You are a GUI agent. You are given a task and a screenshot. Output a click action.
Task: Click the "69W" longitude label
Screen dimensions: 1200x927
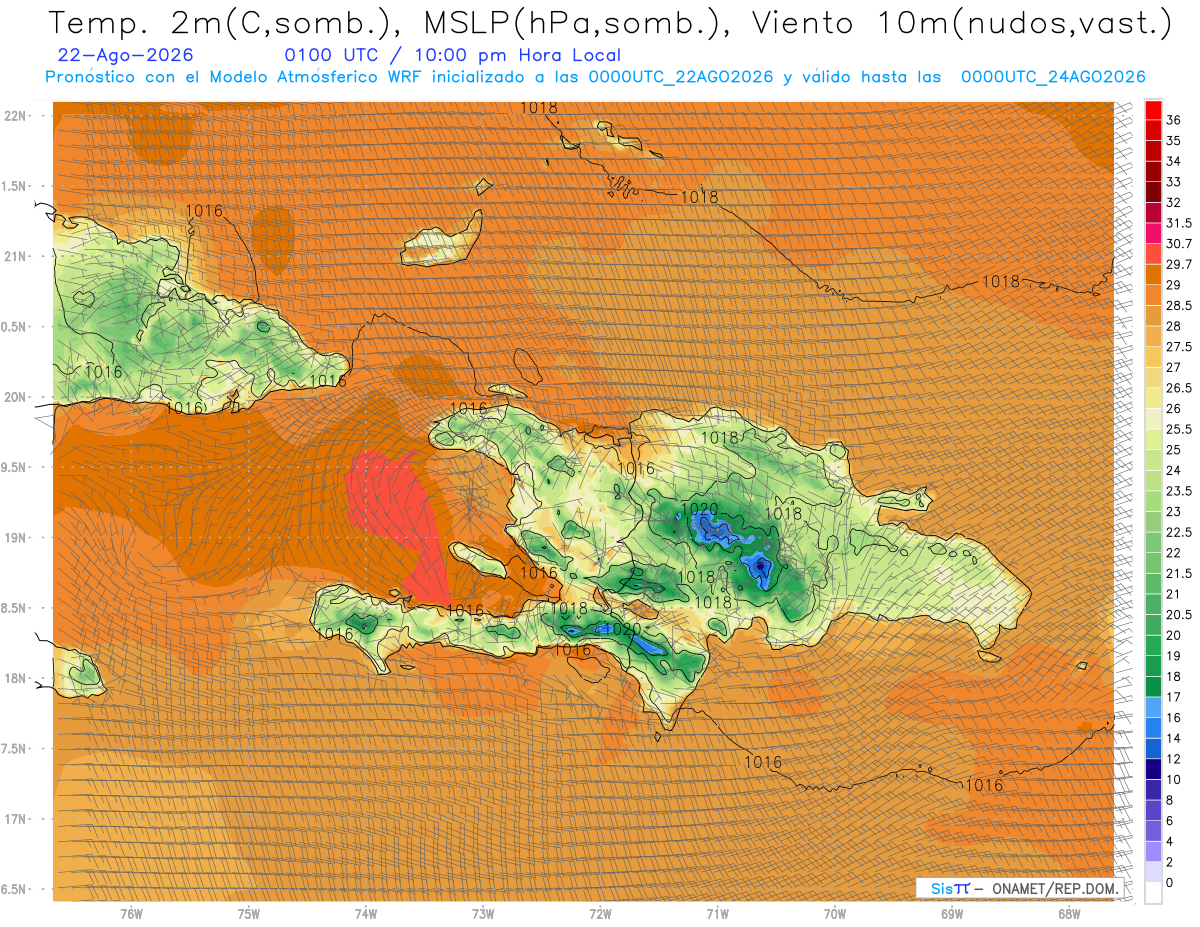tap(952, 913)
